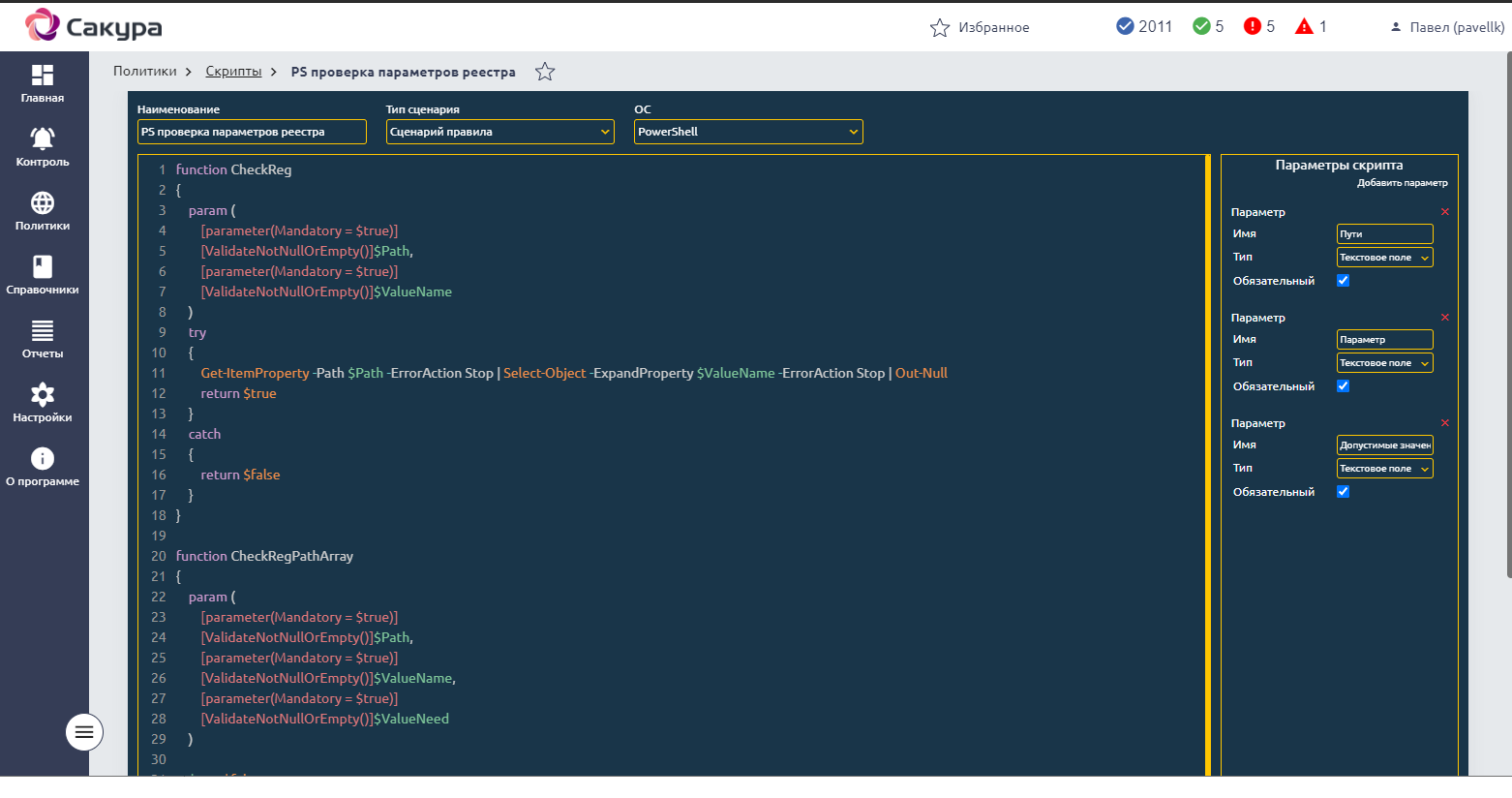Open the user menu Павел (pavellk)
Screen dimensions: 1512x798
[x=1447, y=28]
